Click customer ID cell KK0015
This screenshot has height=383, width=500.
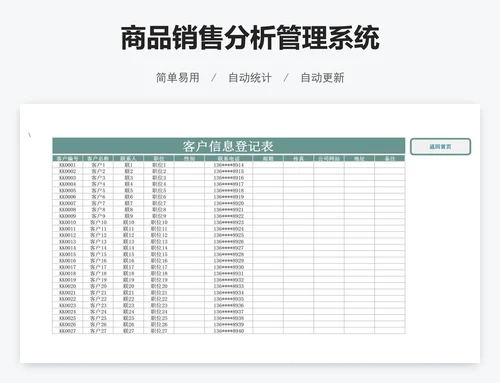click(x=68, y=254)
